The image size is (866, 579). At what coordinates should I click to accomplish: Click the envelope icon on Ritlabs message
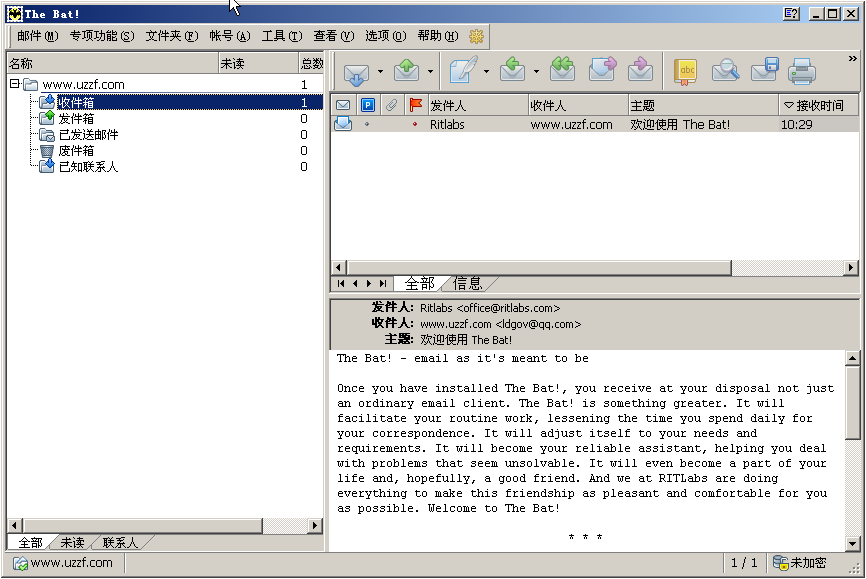(343, 124)
